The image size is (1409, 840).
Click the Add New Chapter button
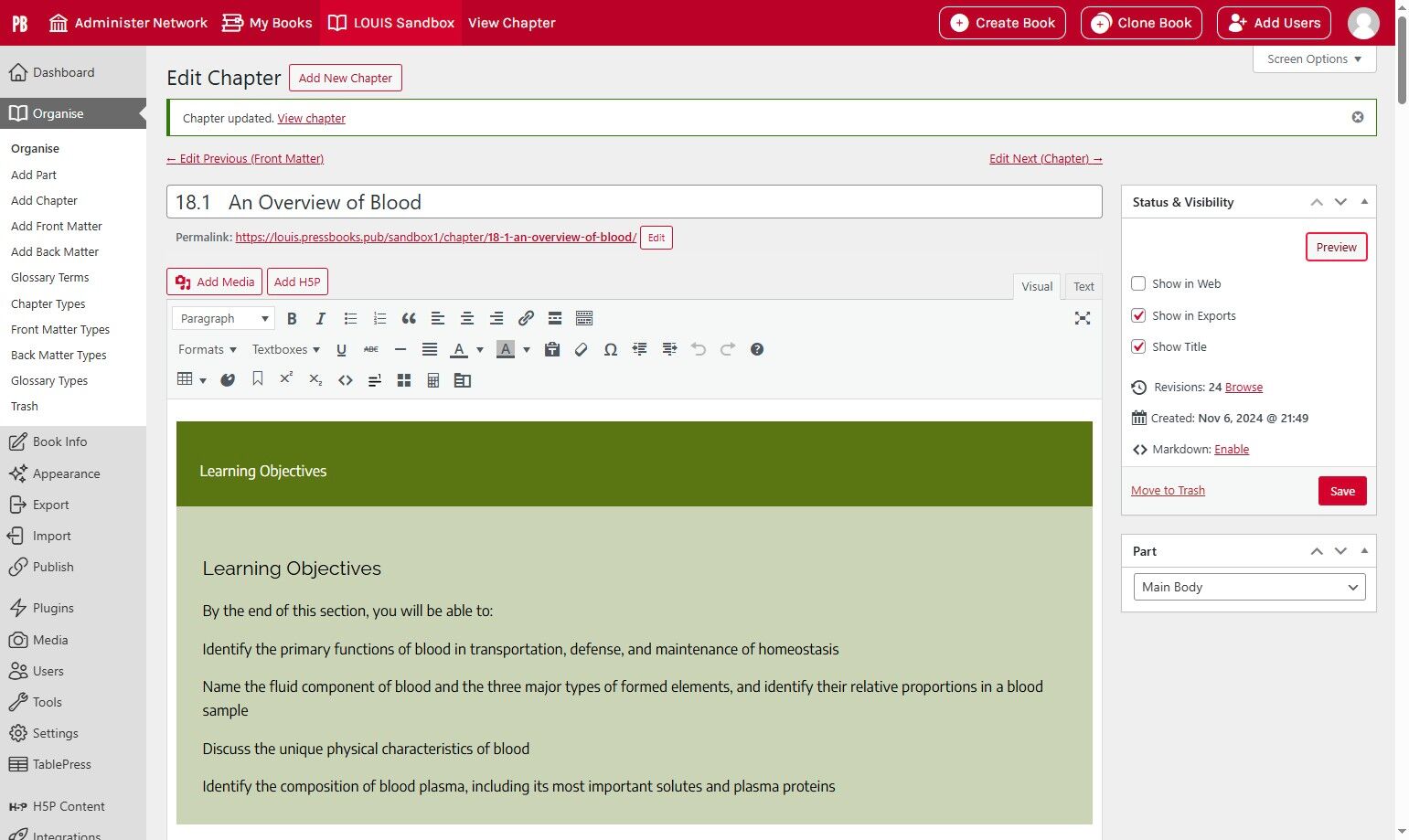tap(346, 78)
